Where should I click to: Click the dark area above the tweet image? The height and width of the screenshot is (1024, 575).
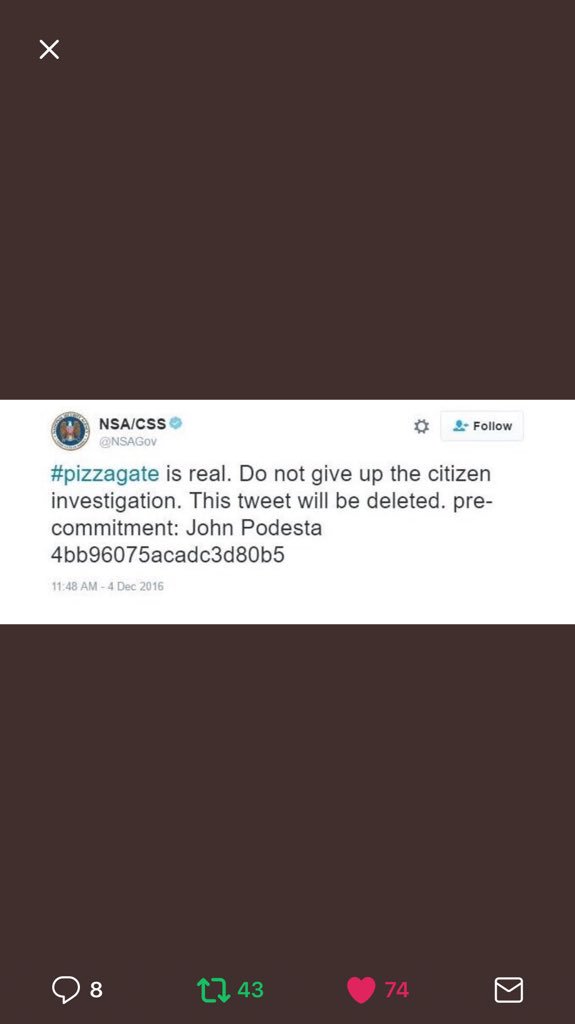click(288, 222)
